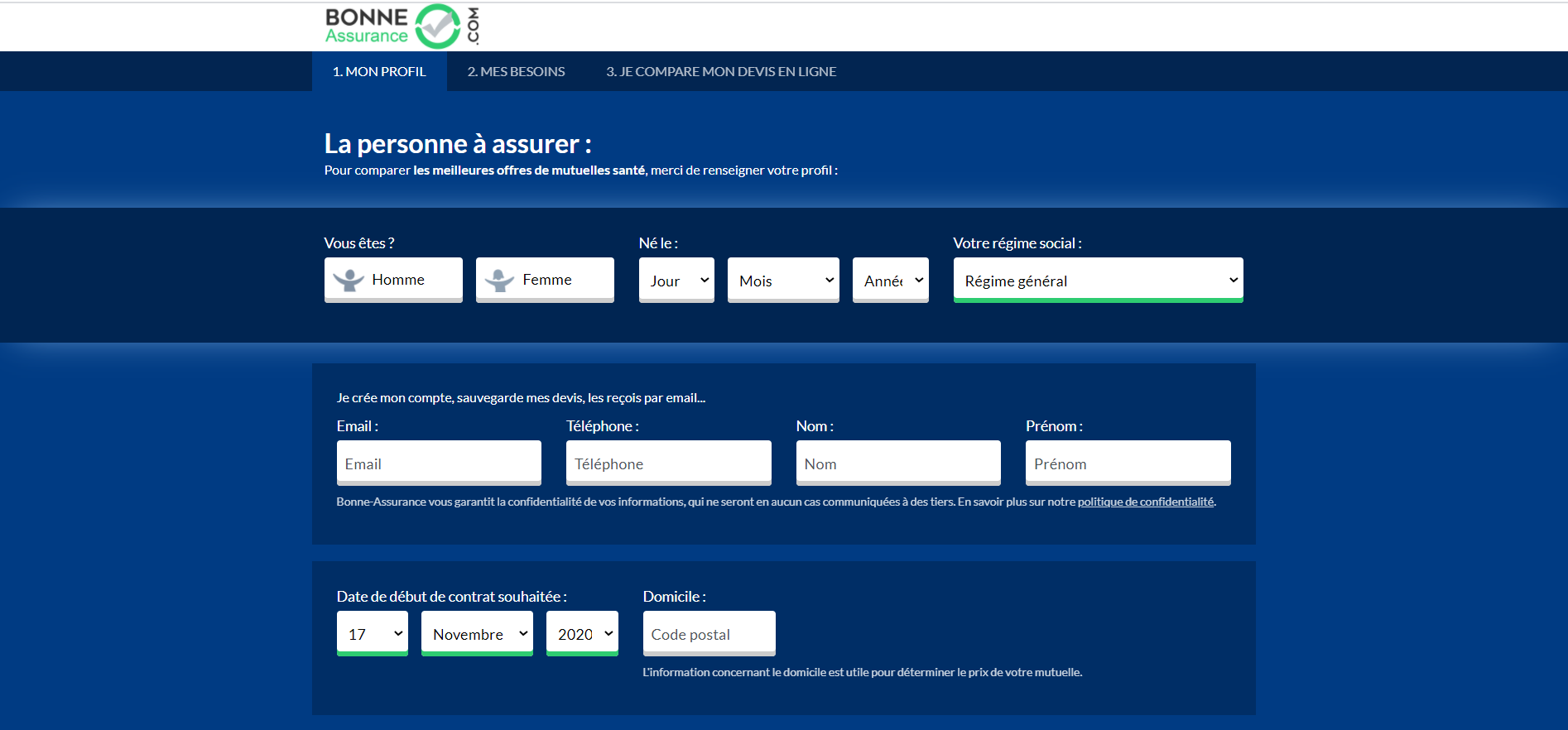Open the Régime général social regime dropdown

click(1098, 281)
